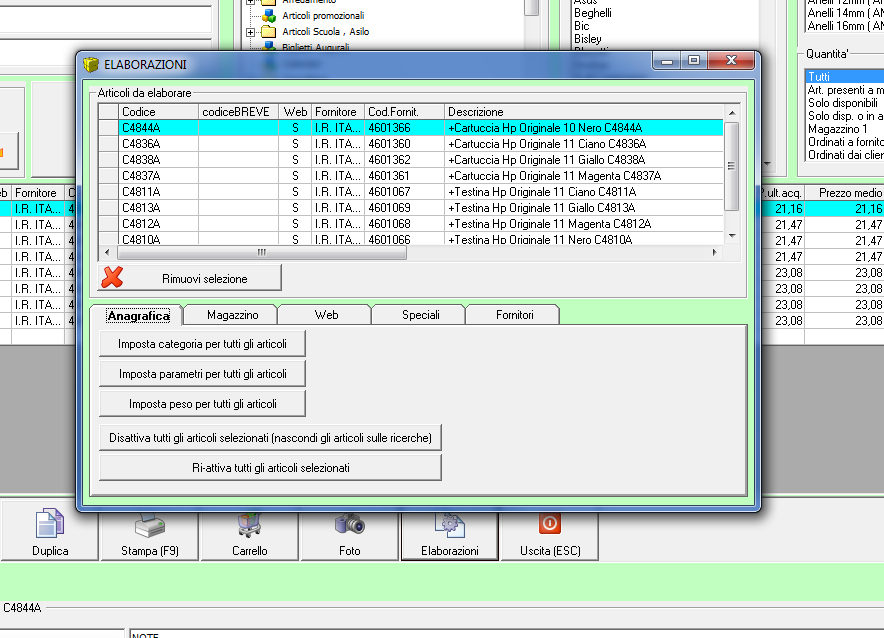Click Imposta peso per tutti gli articoli

coord(202,404)
